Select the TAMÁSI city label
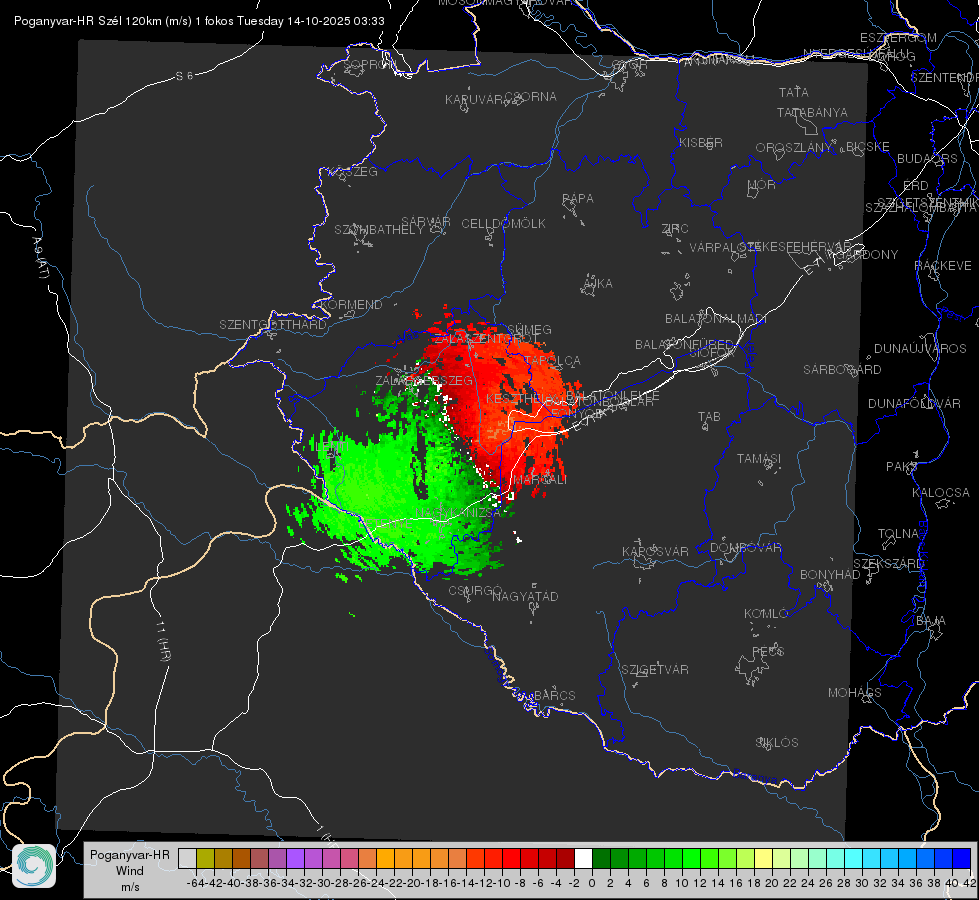The image size is (979, 900). 759,458
